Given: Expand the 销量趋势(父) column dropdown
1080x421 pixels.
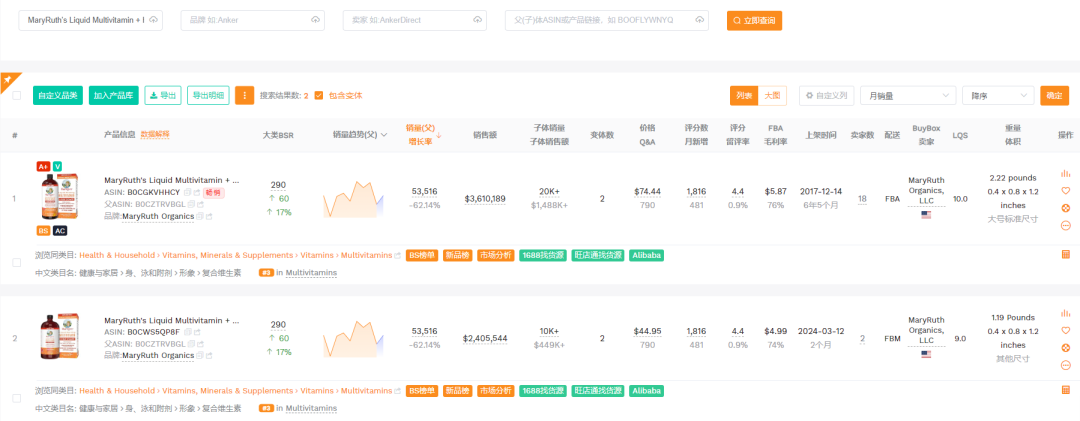Looking at the screenshot, I should click(x=384, y=134).
